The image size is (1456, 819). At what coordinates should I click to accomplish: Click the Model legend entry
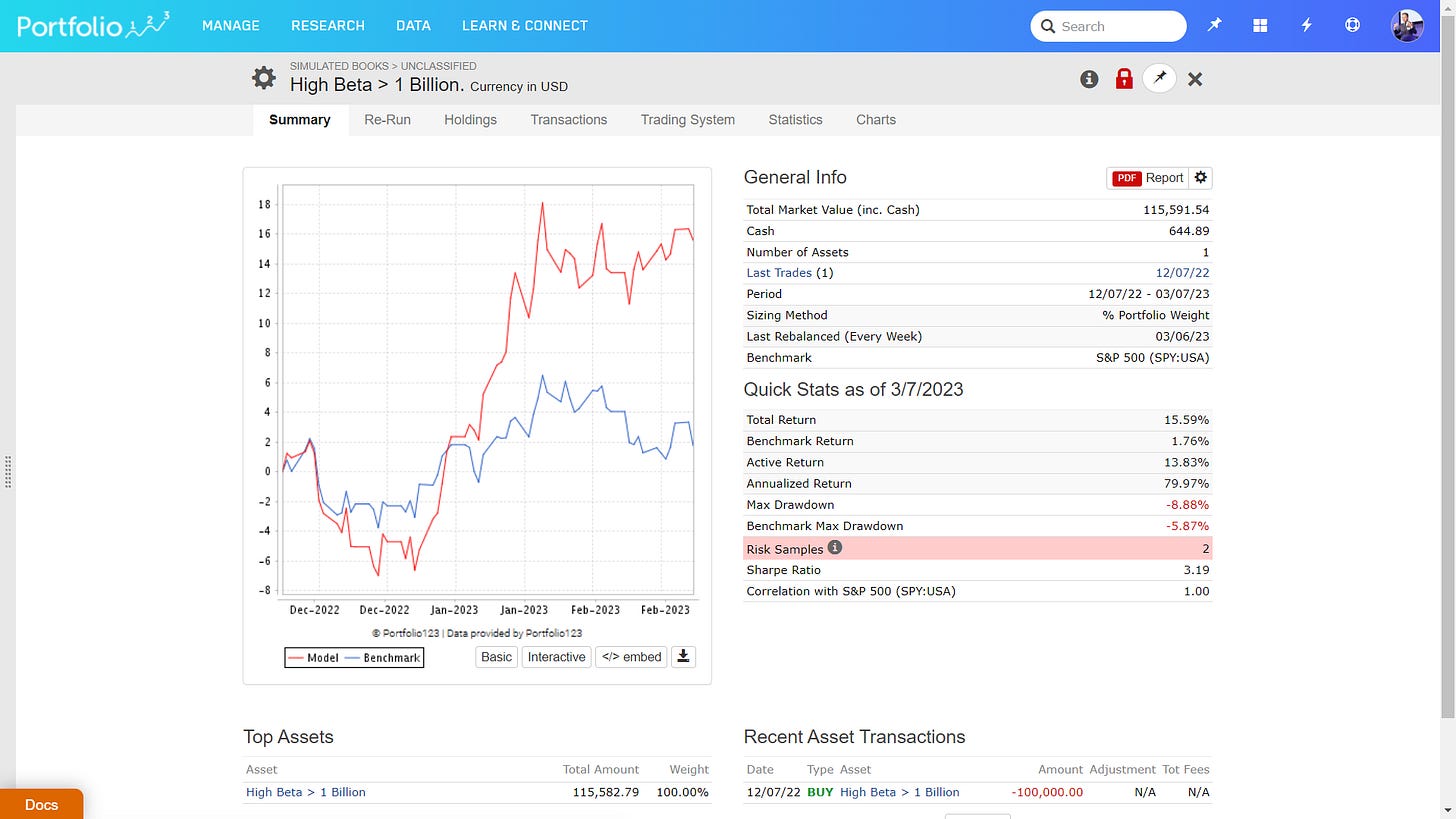pyautogui.click(x=314, y=658)
